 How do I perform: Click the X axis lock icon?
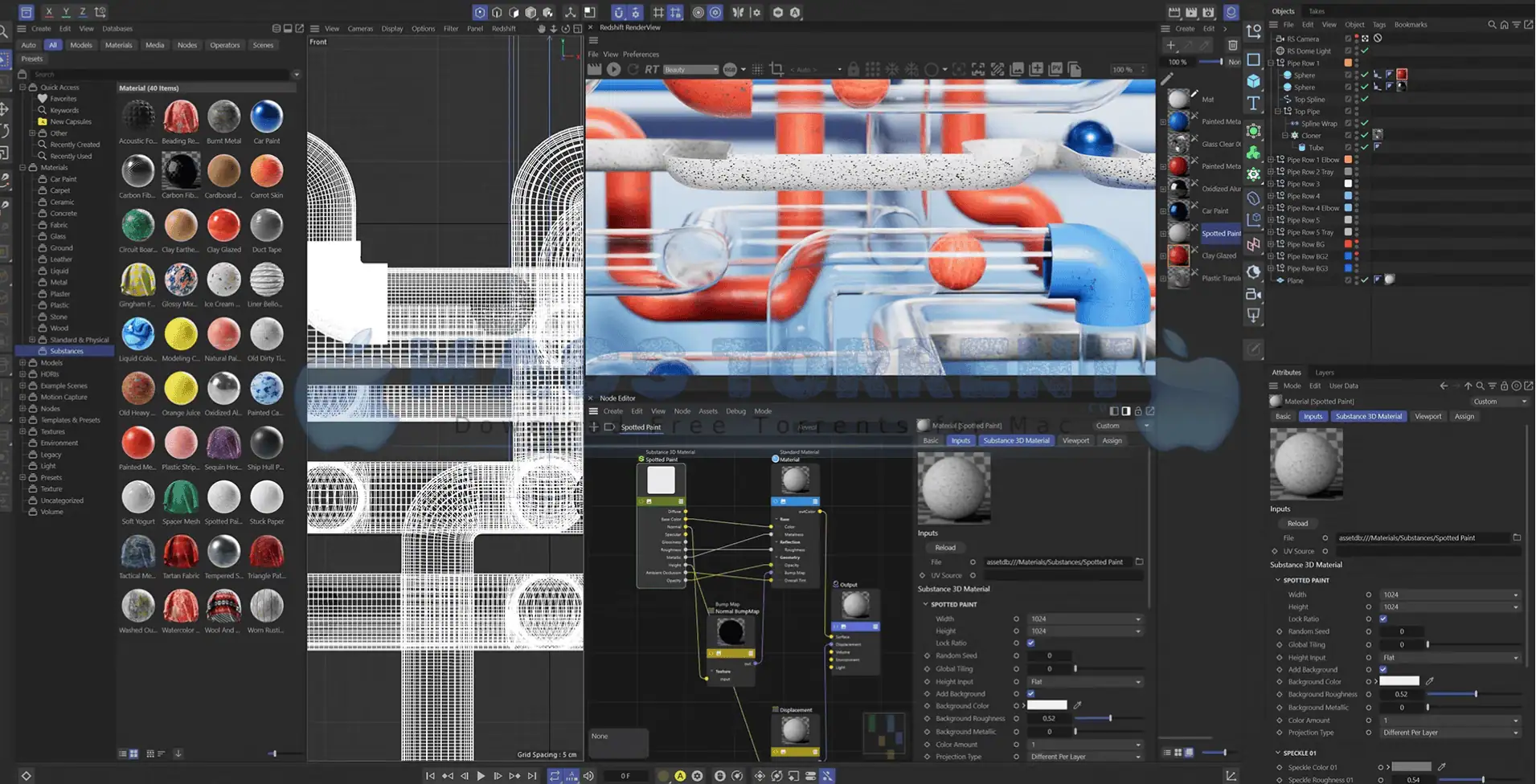coord(49,12)
